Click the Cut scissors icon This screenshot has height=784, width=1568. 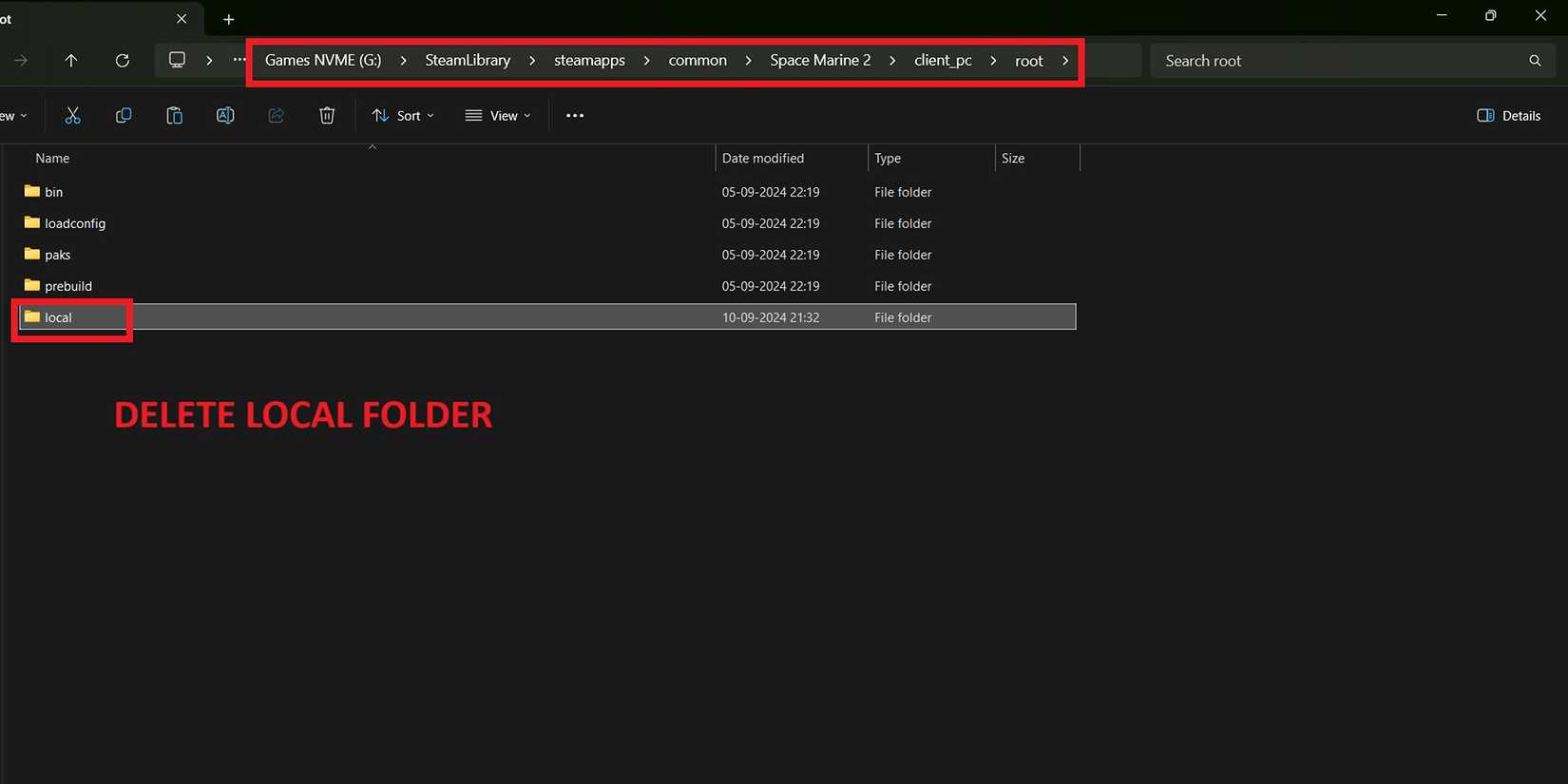click(x=72, y=115)
